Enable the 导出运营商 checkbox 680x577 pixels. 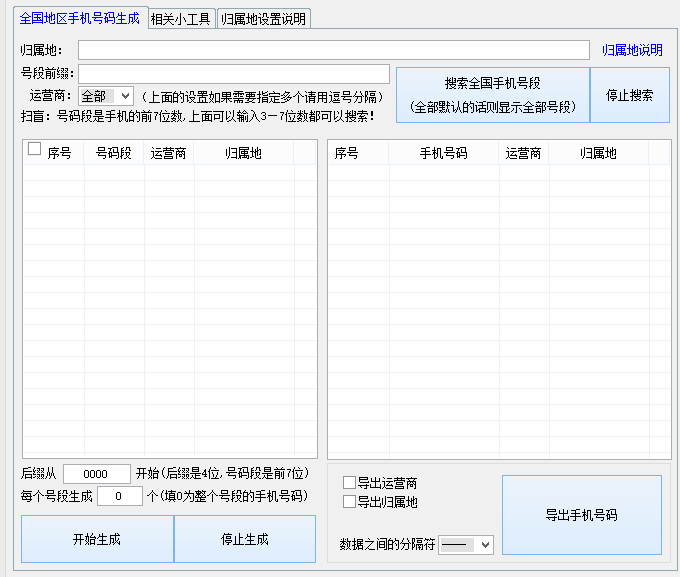349,483
